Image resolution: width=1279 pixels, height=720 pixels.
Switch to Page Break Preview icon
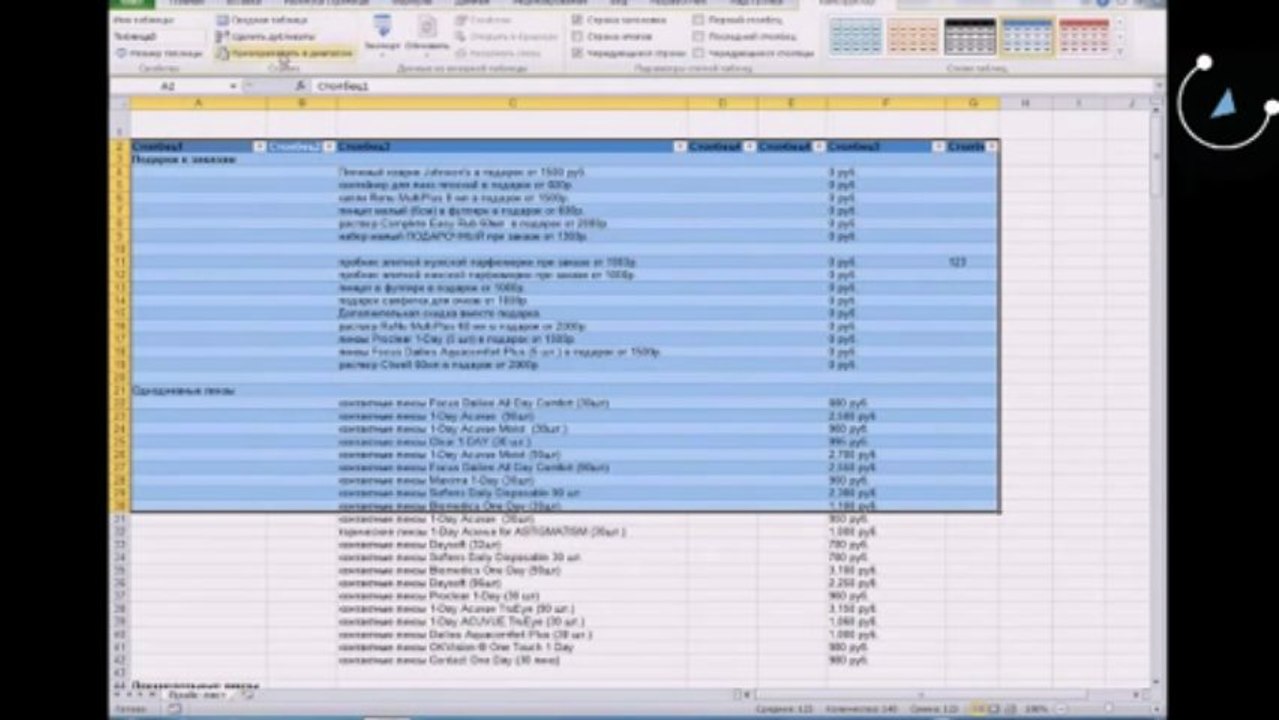click(1008, 708)
